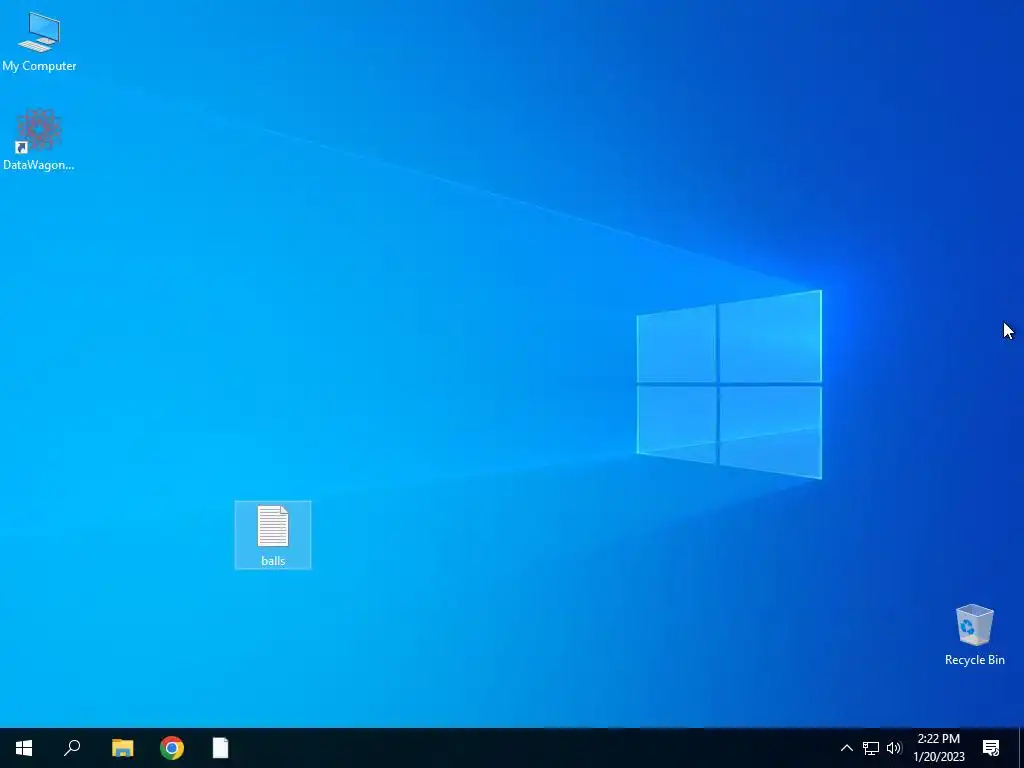Open the blank document taskbar icon
1024x768 pixels.
(221, 748)
